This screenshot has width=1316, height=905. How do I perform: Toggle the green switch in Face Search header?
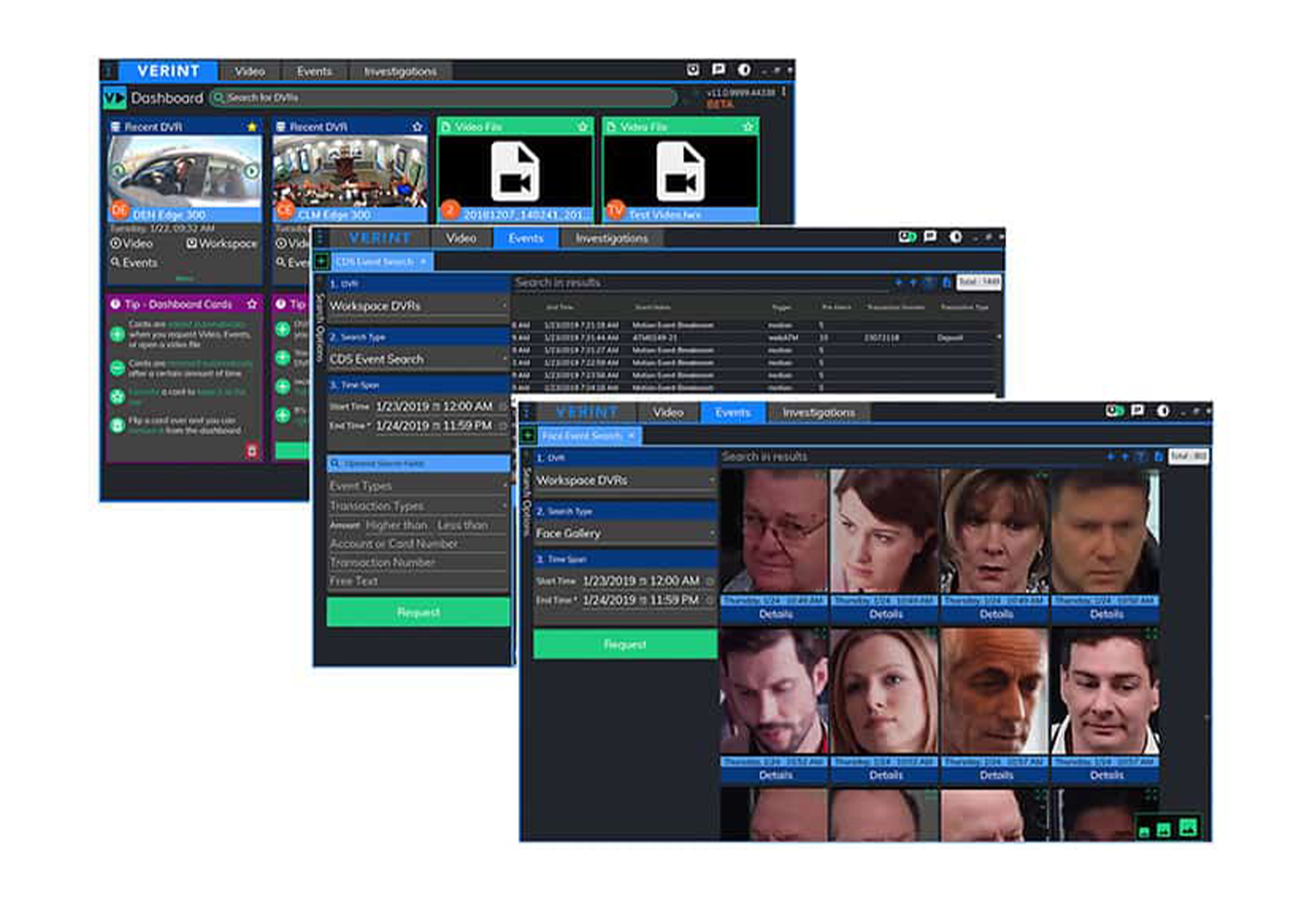tap(1114, 411)
